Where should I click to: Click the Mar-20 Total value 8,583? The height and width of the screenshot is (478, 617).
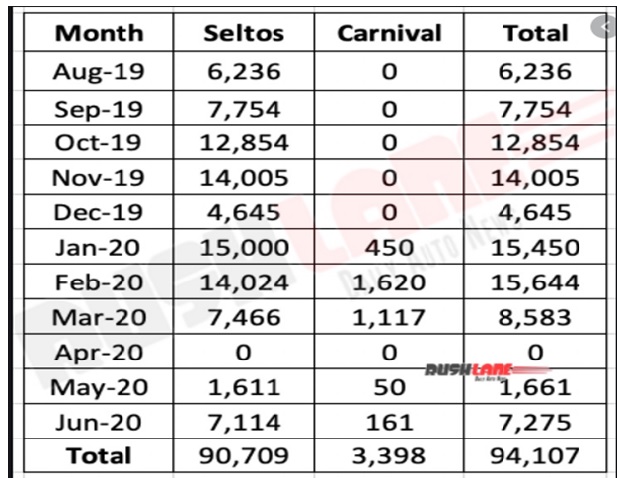[535, 317]
